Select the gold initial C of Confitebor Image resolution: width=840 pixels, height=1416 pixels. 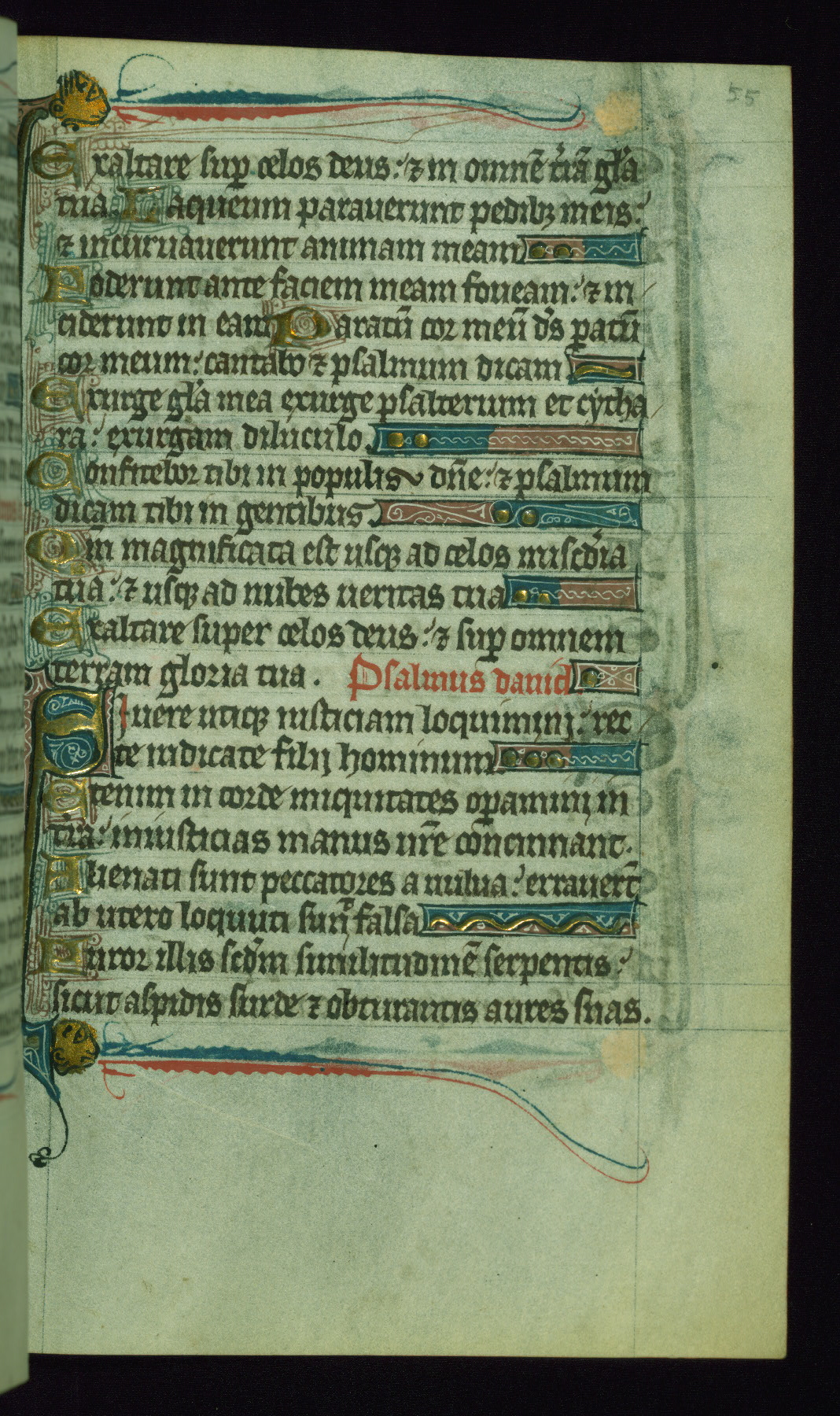click(51, 475)
